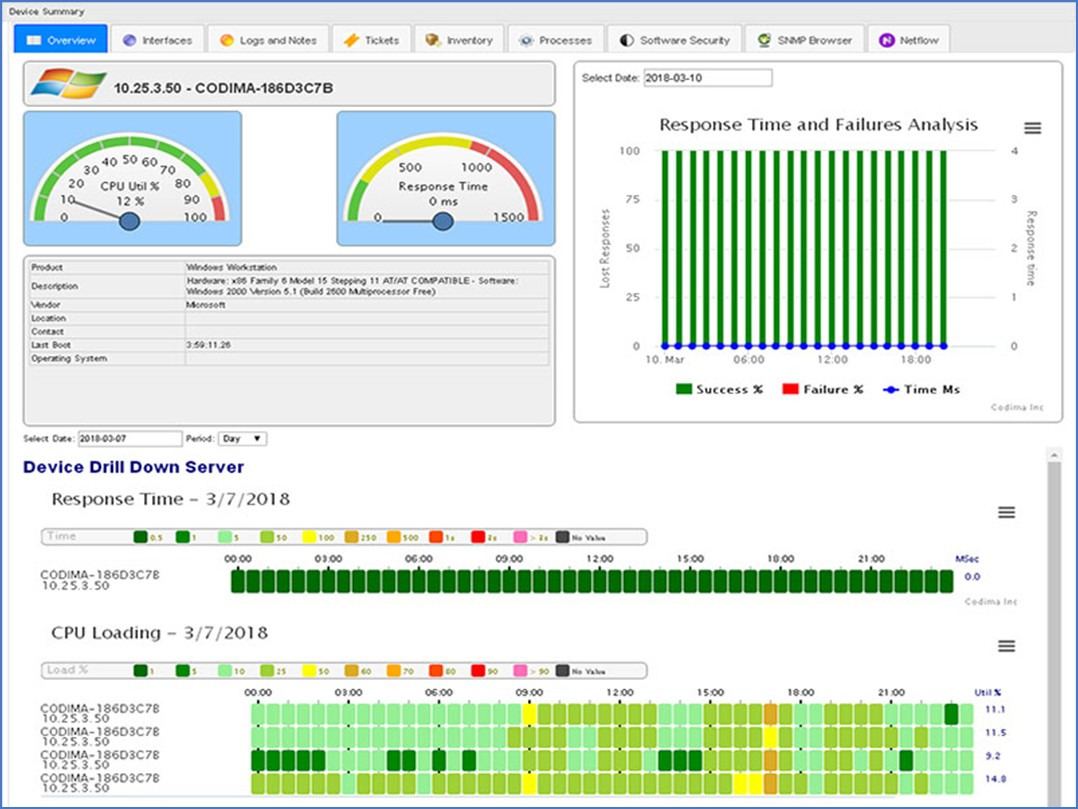Click the 0.0 MSec response value
The image size is (1078, 809).
[x=972, y=577]
